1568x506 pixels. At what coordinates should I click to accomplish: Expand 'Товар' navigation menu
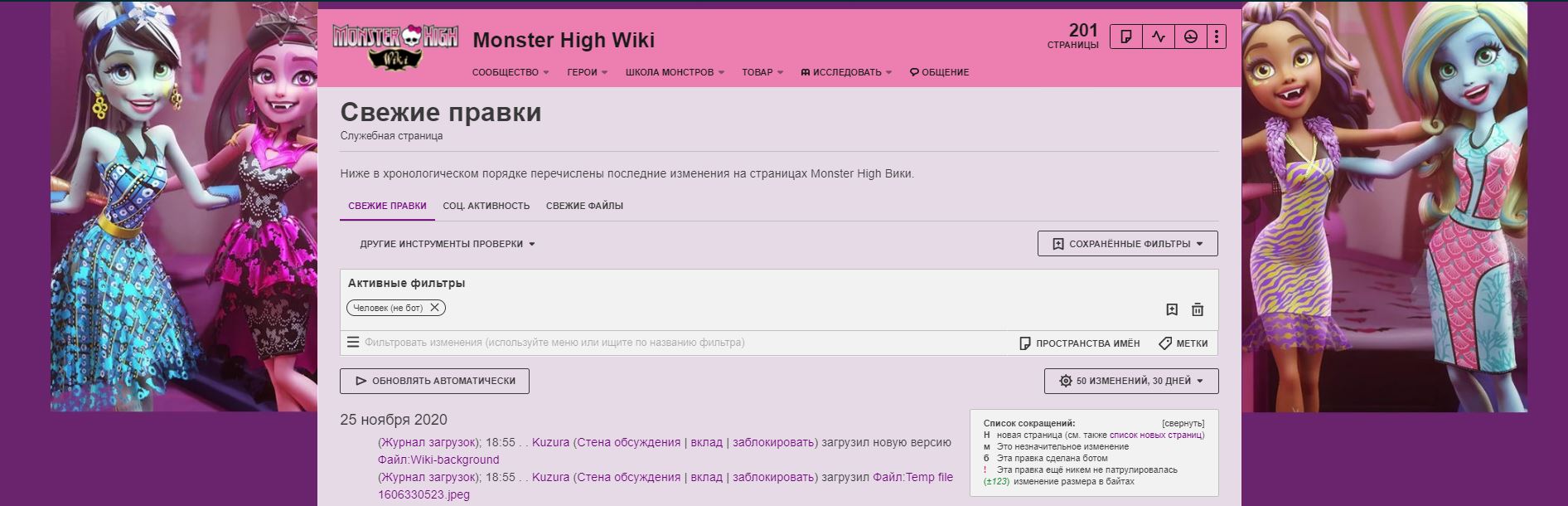pyautogui.click(x=762, y=72)
